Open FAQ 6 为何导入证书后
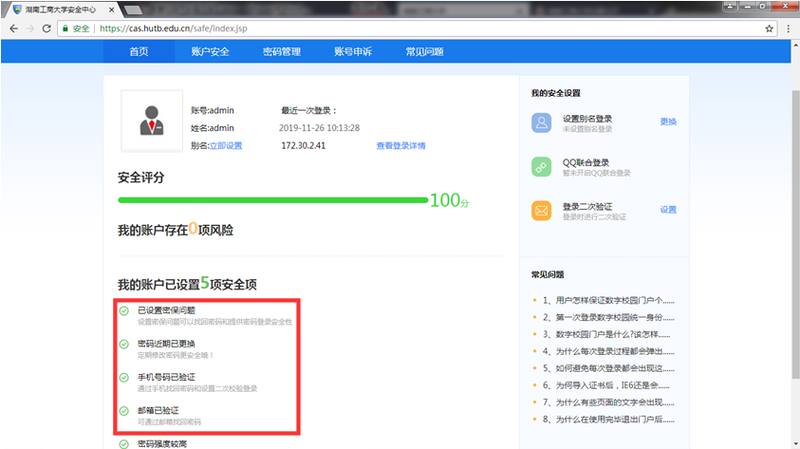This screenshot has width=800, height=449. coord(606,385)
